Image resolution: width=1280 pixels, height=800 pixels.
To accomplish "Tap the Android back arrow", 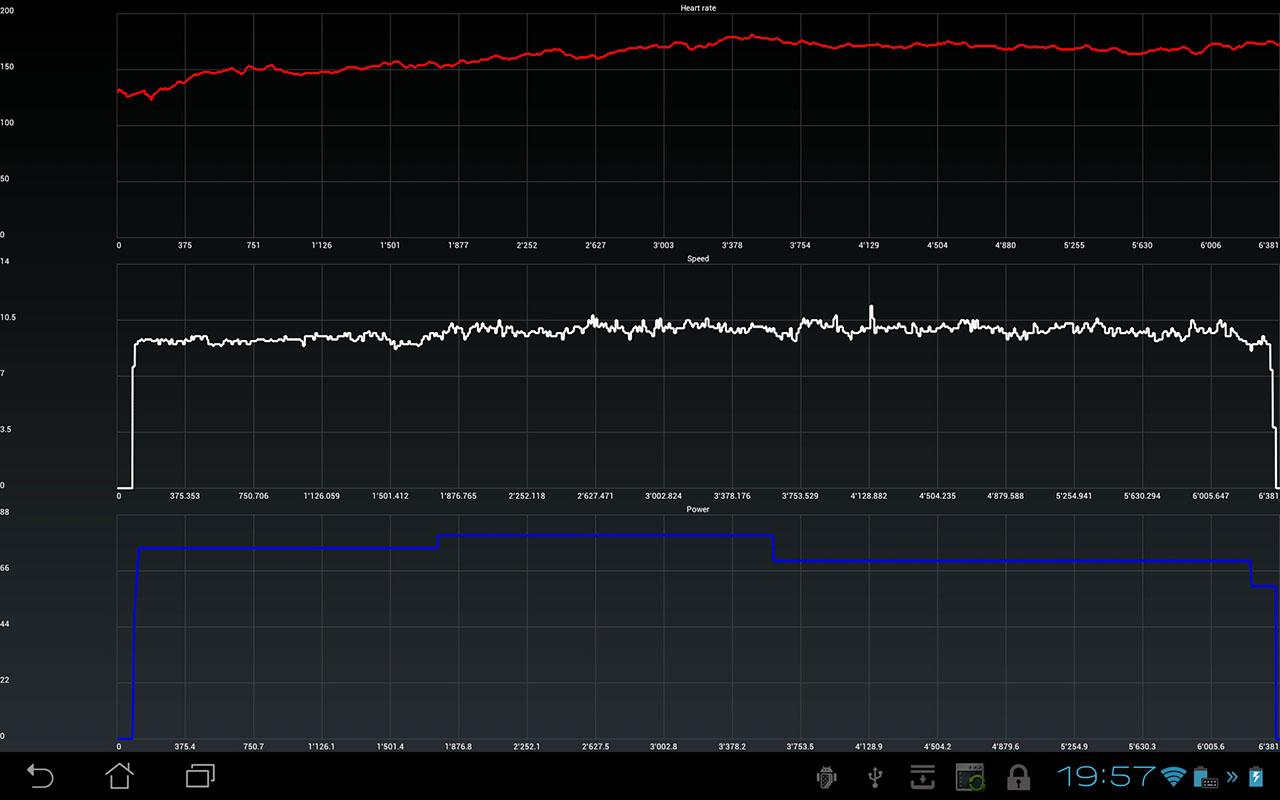I will click(x=40, y=776).
